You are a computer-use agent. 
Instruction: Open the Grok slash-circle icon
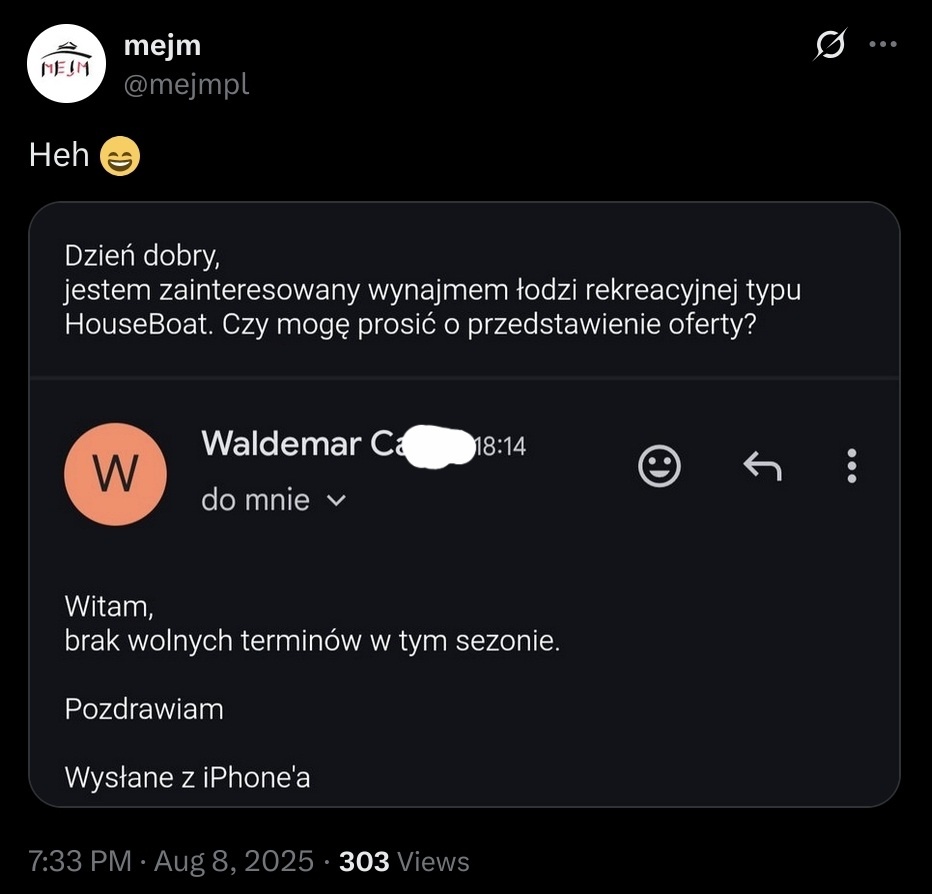[830, 45]
